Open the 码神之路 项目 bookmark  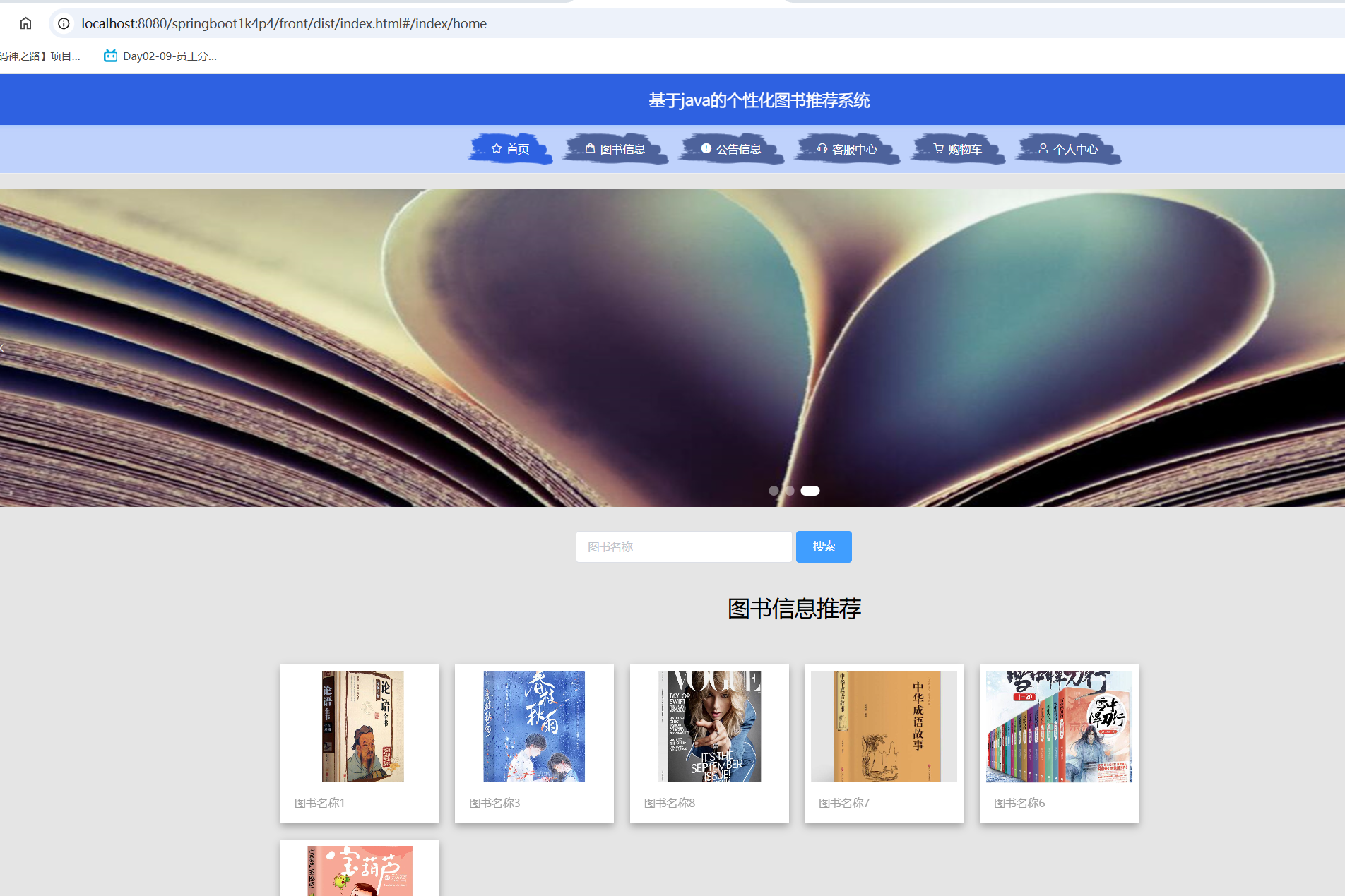(40, 56)
